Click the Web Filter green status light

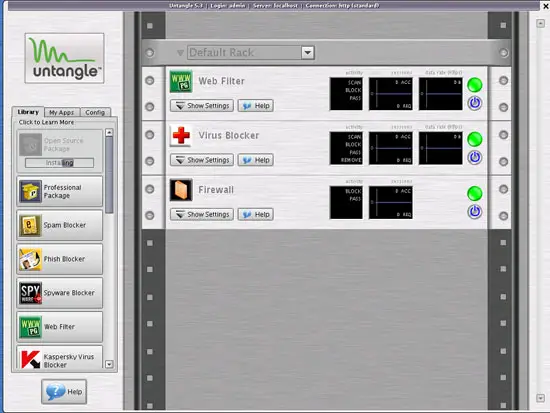[x=475, y=85]
